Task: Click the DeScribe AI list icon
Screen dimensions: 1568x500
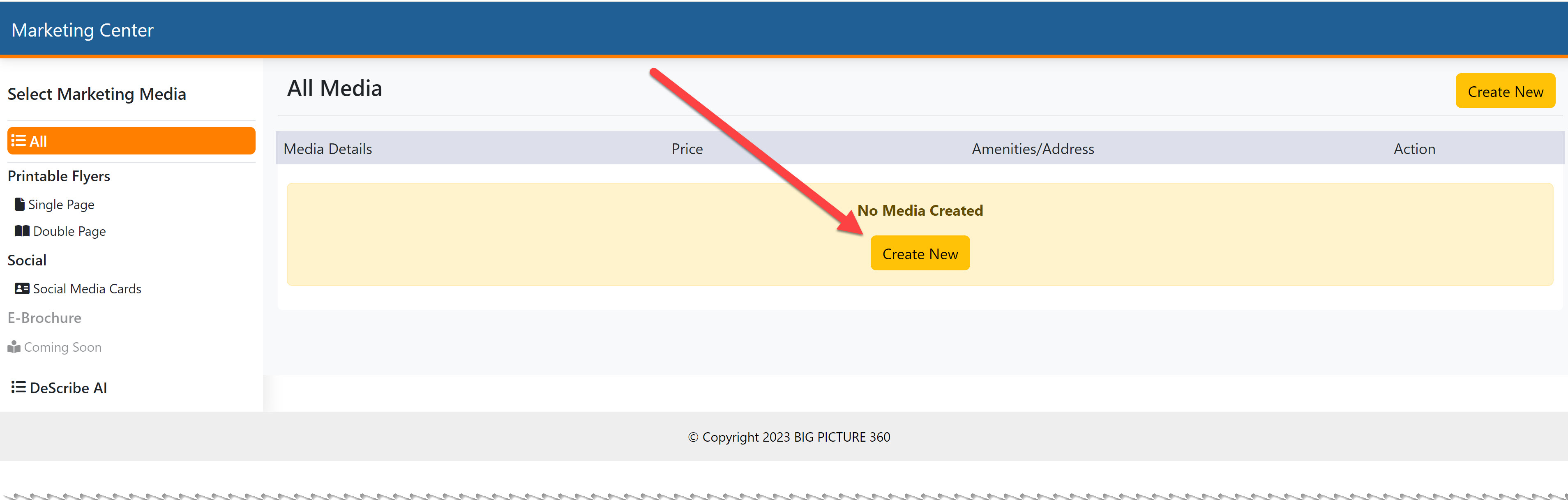Action: click(x=18, y=387)
